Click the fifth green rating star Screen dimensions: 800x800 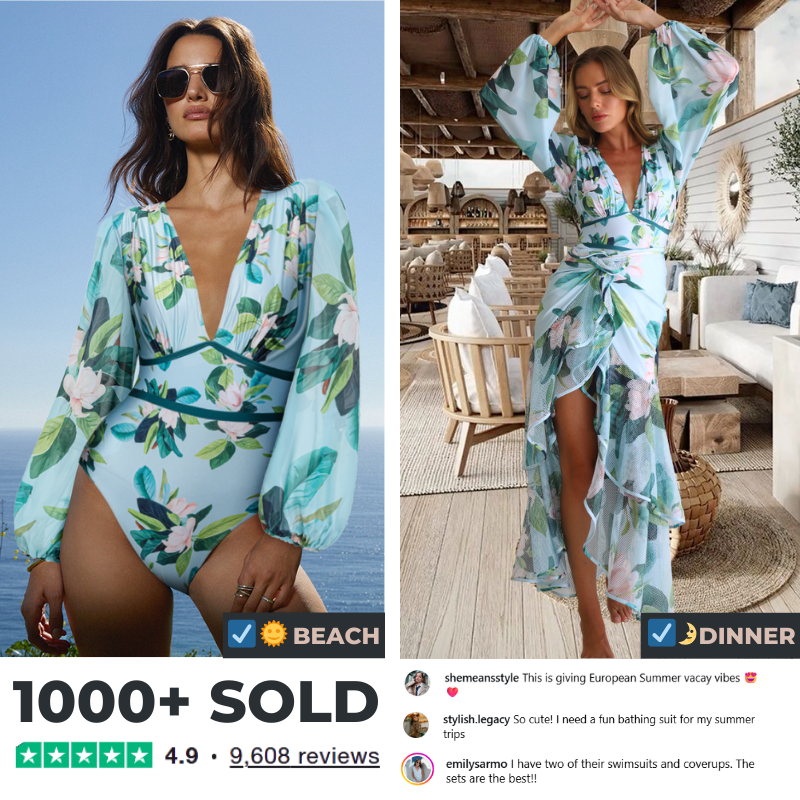click(x=139, y=756)
